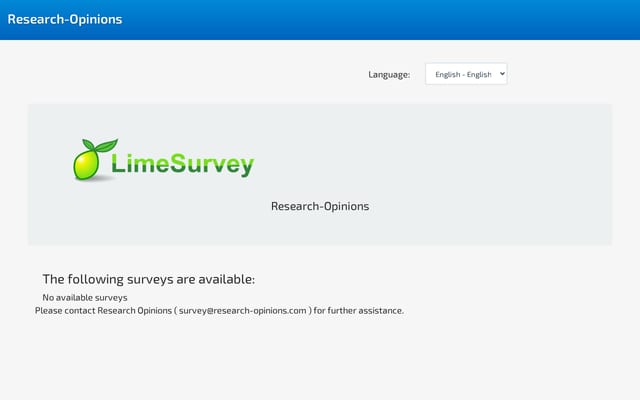Click the 'No available surveys' text
Viewport: 640px width, 400px height.
pos(85,298)
